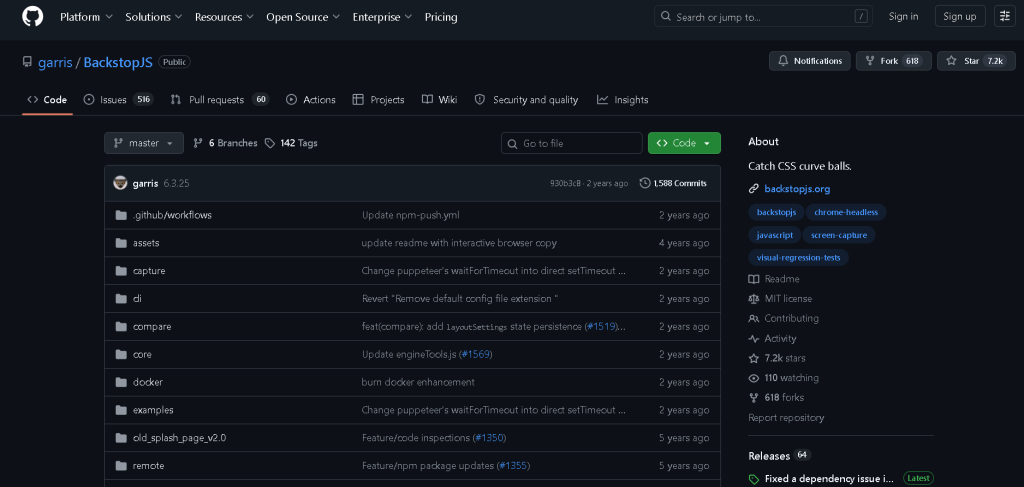This screenshot has width=1024, height=487.
Task: Select the javascript topic tag
Action: [x=775, y=235]
